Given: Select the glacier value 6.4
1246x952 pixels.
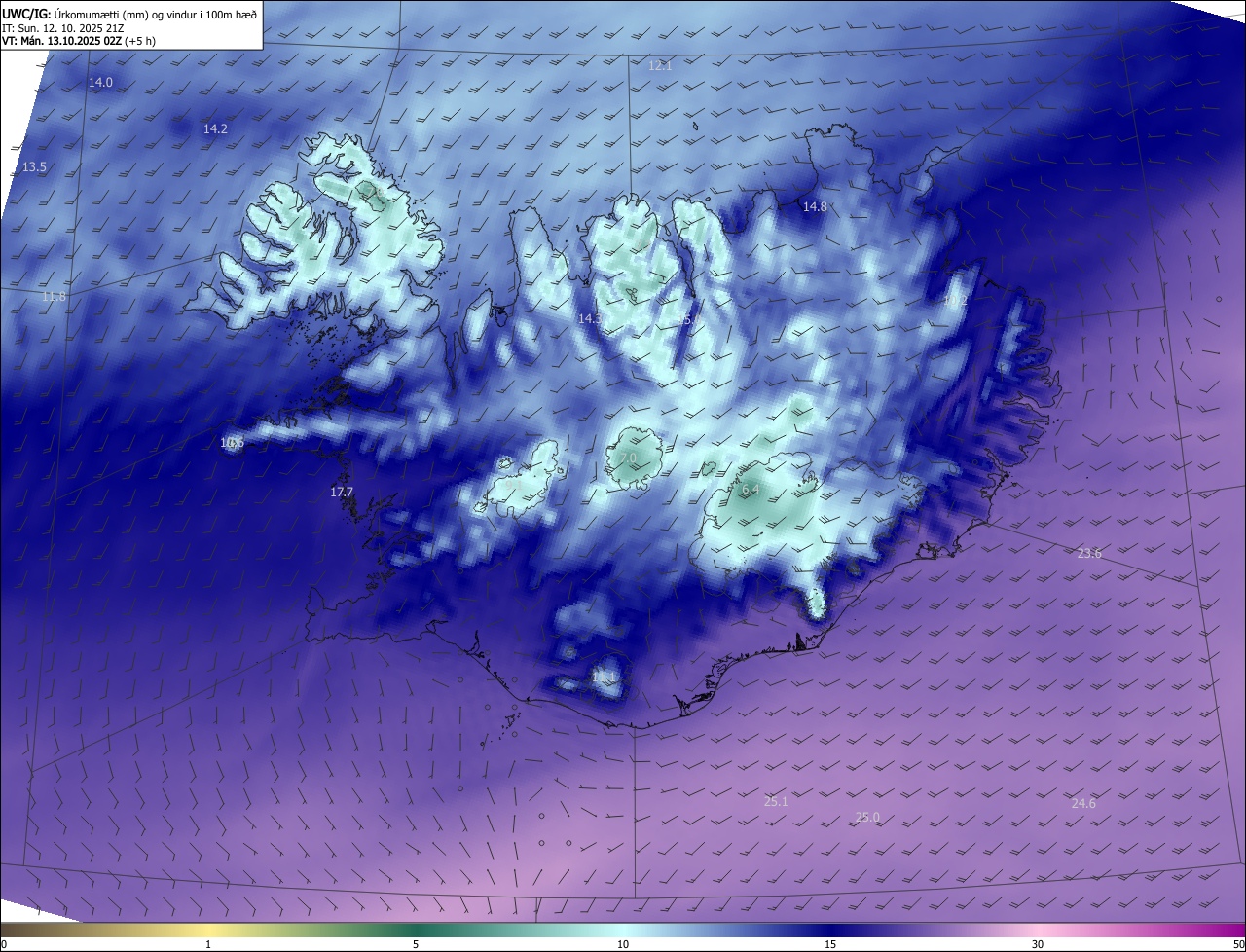Looking at the screenshot, I should point(751,490).
